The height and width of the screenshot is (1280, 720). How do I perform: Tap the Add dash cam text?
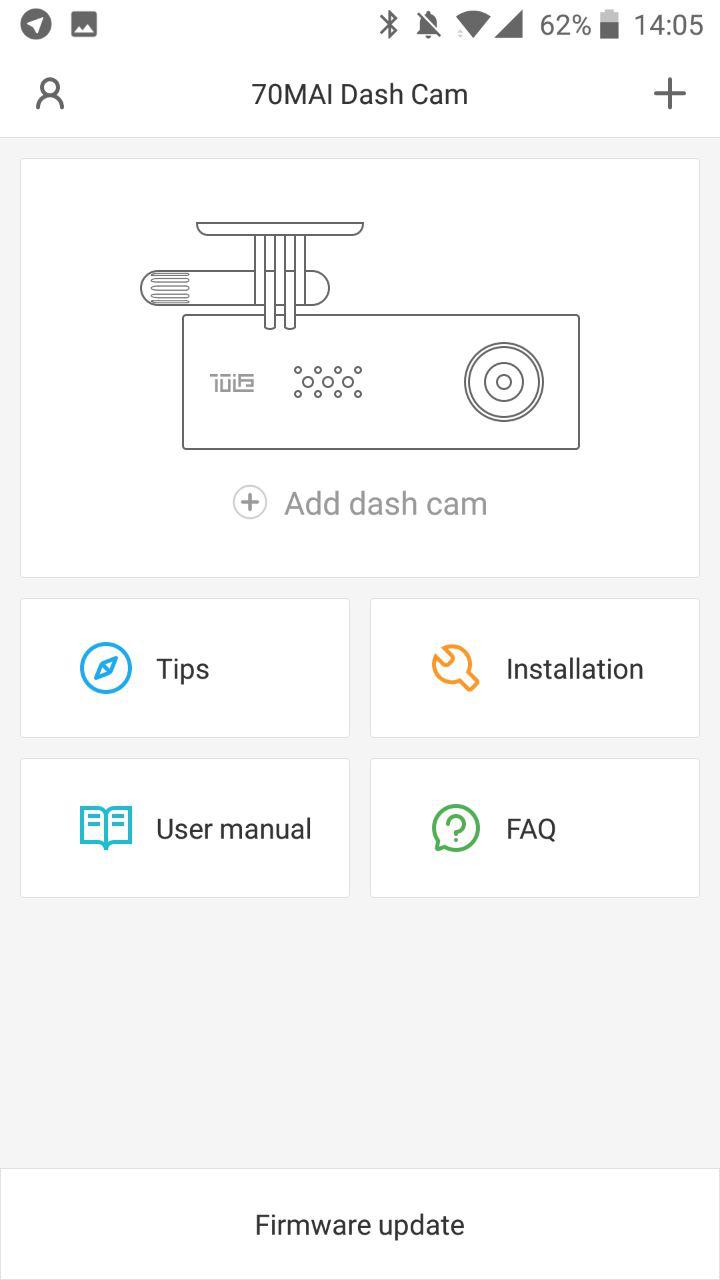(x=385, y=503)
